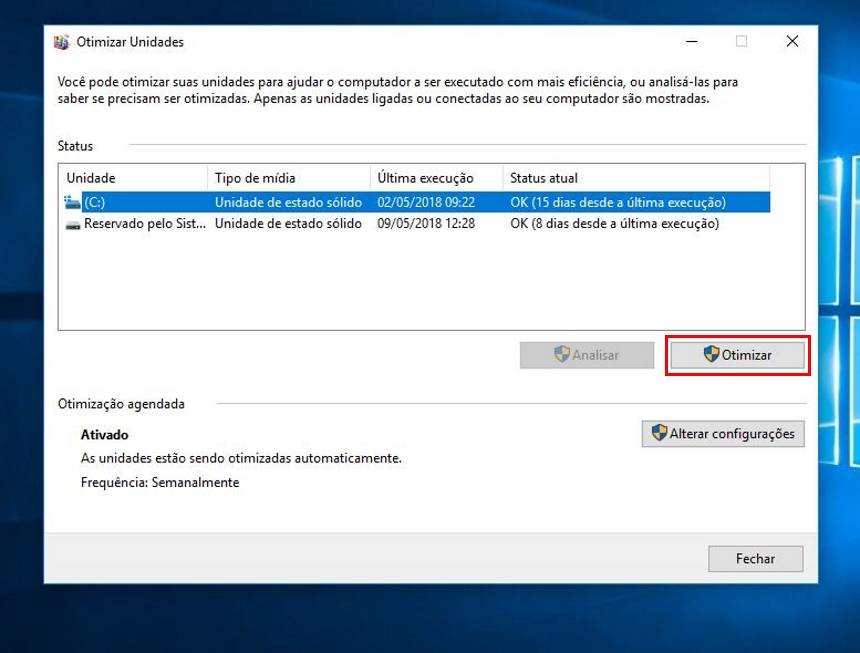Click the 'OK (15 dias' status cell
Image resolution: width=860 pixels, height=653 pixels.
pyautogui.click(x=617, y=202)
